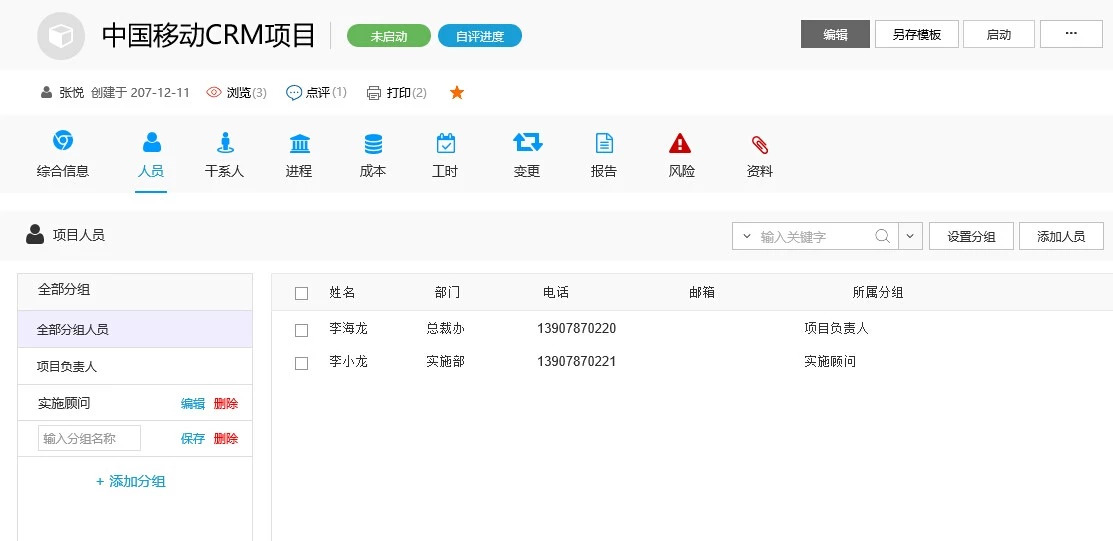Click the 添加人员 button
Viewport: 1113px width, 541px height.
(1060, 237)
